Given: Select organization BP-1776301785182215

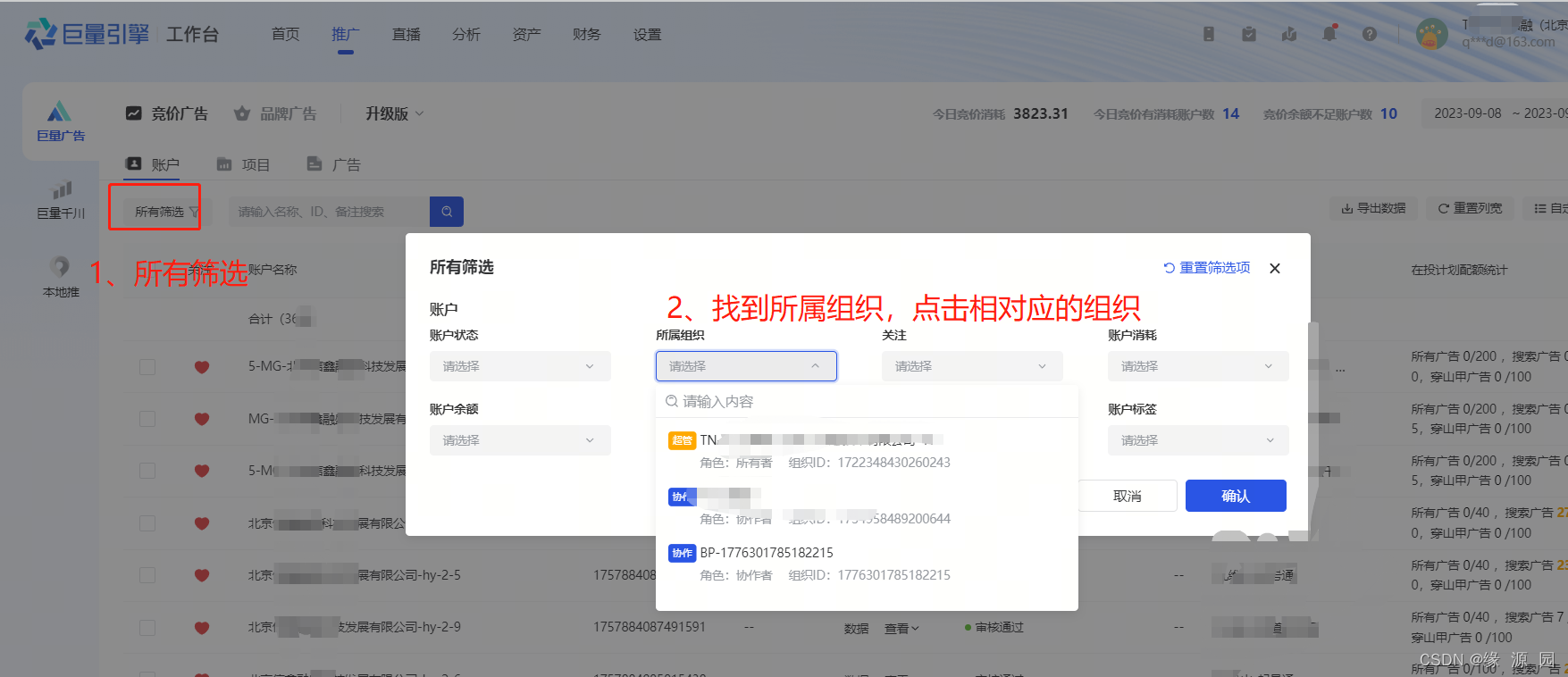Looking at the screenshot, I should click(867, 563).
